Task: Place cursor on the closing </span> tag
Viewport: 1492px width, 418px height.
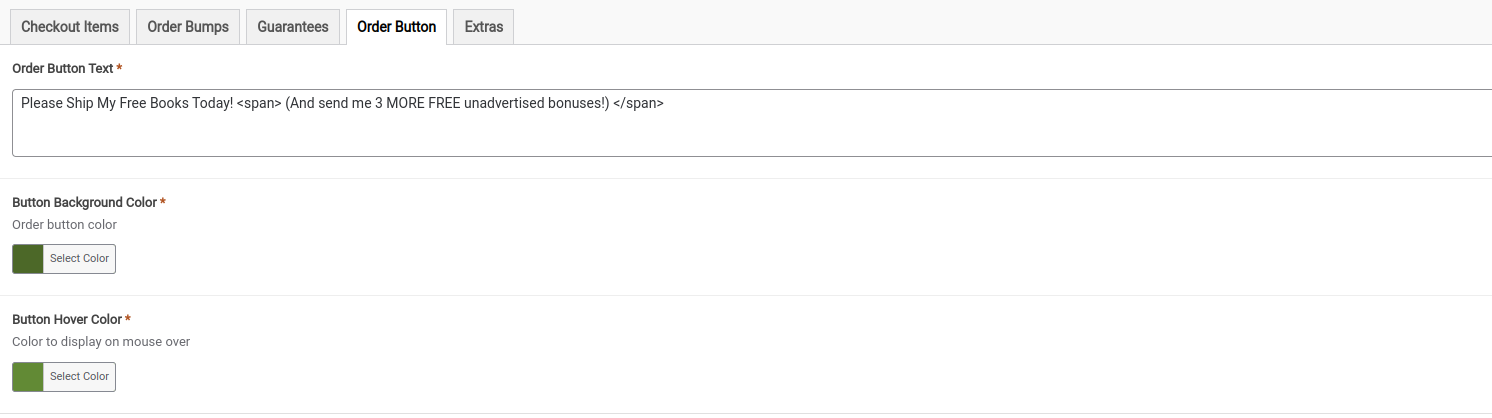Action: [x=638, y=103]
